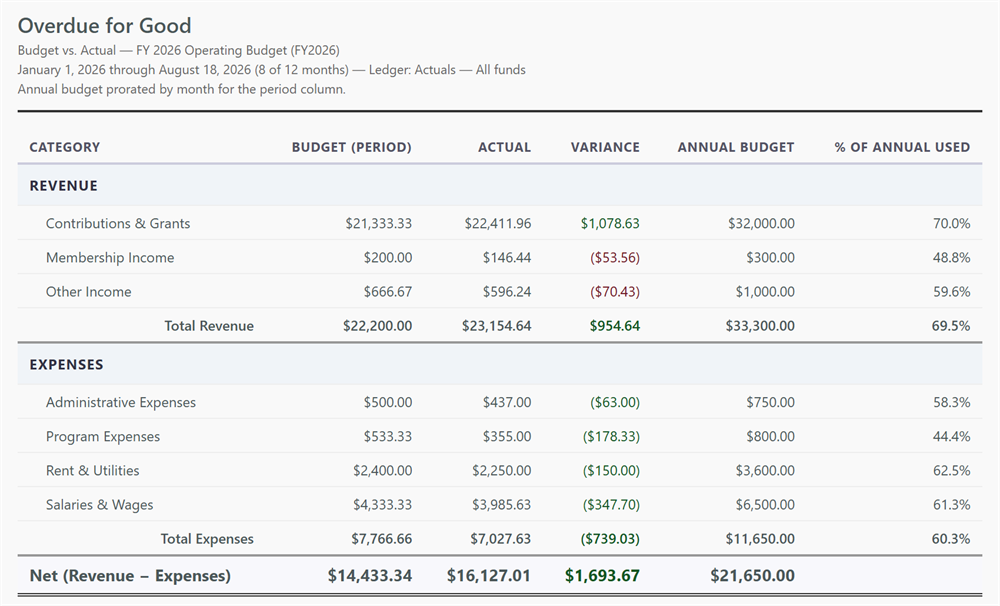Click the $1,078.63 variance value

coord(610,223)
